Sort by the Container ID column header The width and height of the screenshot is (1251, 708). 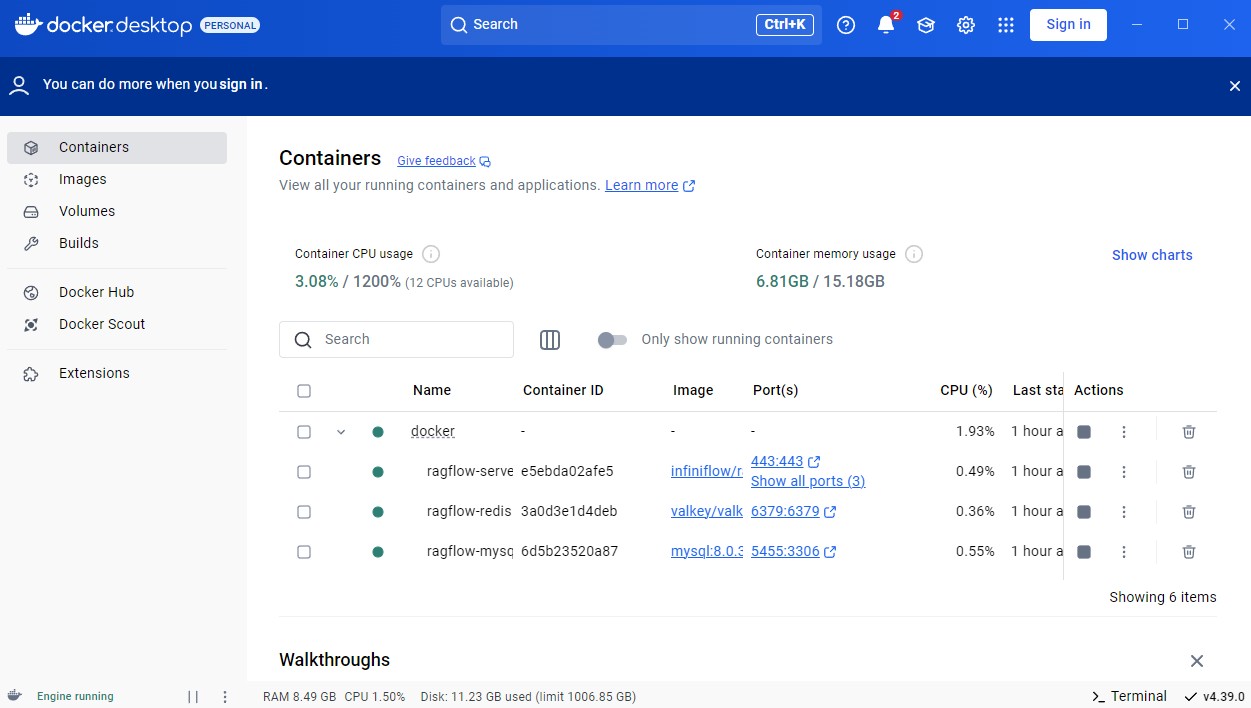[563, 390]
